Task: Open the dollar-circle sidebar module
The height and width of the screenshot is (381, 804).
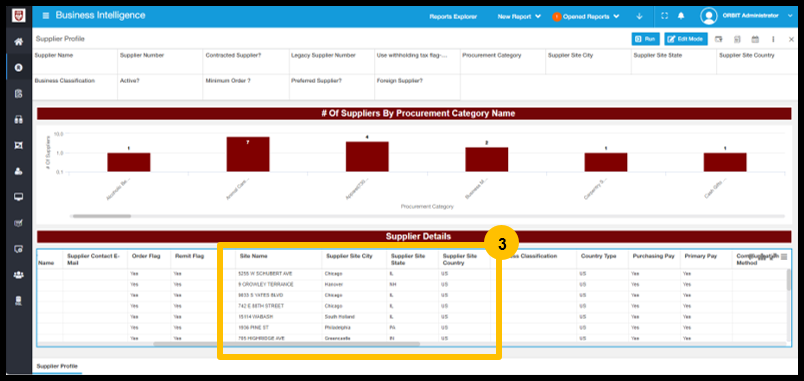Action: [x=18, y=68]
